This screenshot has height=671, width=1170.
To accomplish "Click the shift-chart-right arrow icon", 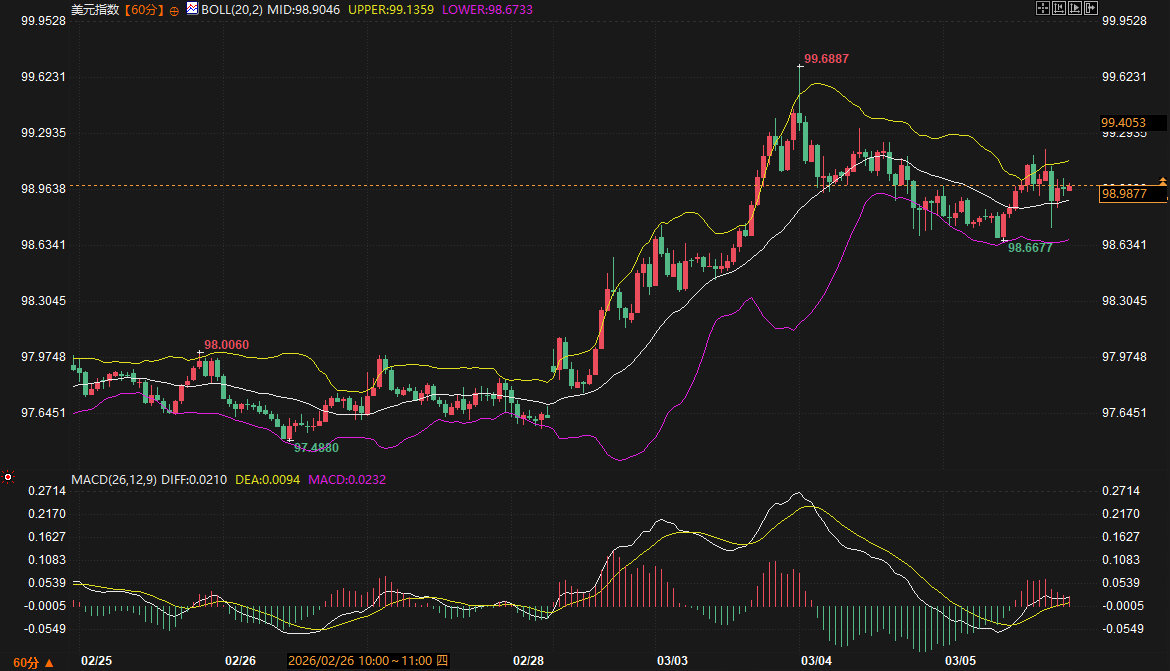I will pos(1090,8).
